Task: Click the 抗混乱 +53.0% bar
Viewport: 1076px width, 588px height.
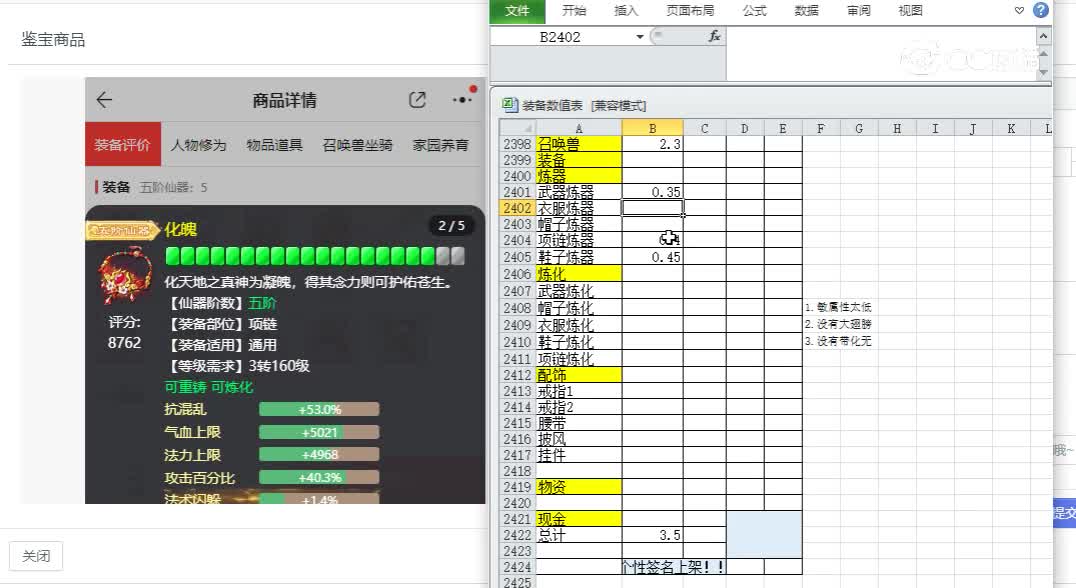Action: click(319, 410)
